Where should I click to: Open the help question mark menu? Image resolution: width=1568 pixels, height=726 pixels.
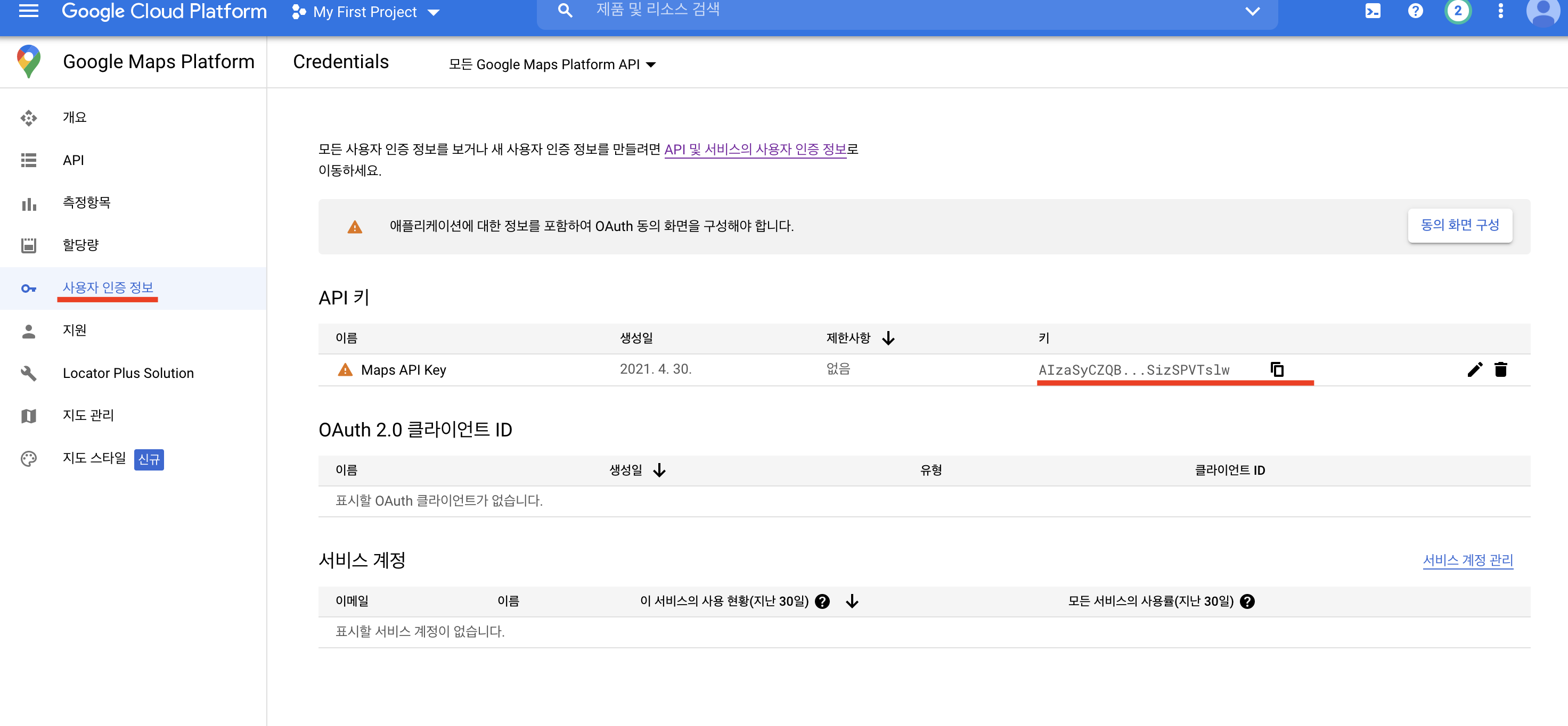[x=1415, y=11]
